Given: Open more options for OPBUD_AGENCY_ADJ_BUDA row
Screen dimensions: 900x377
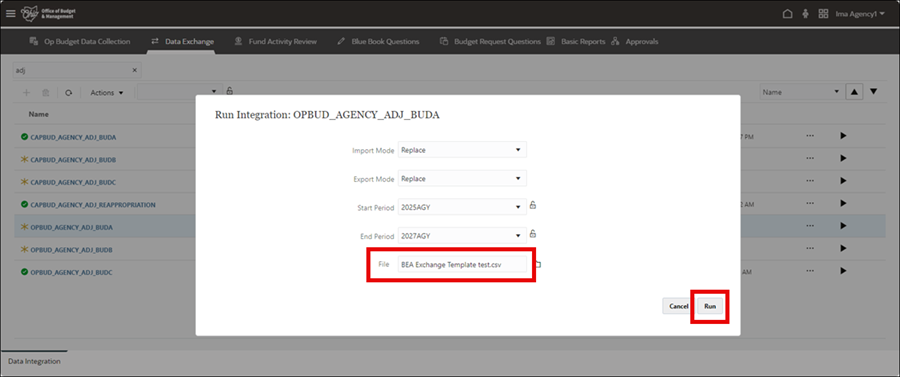Looking at the screenshot, I should pyautogui.click(x=810, y=226).
